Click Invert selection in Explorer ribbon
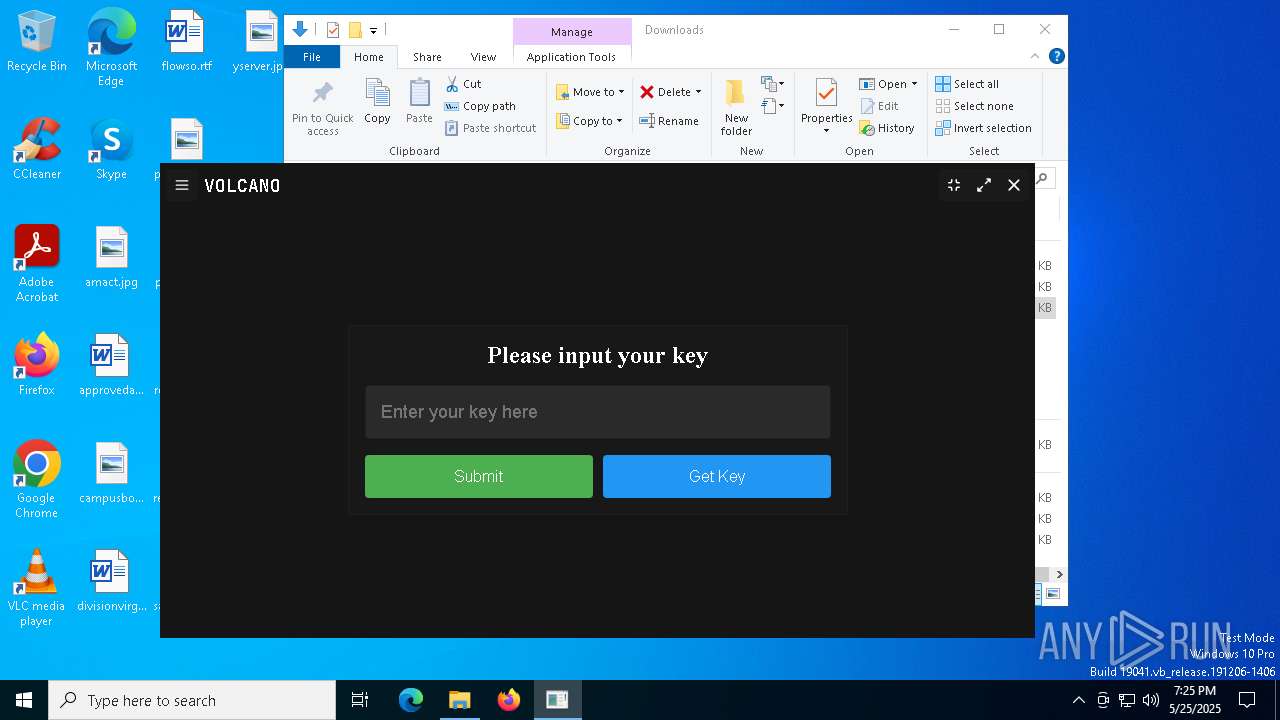1280x720 pixels. click(983, 128)
